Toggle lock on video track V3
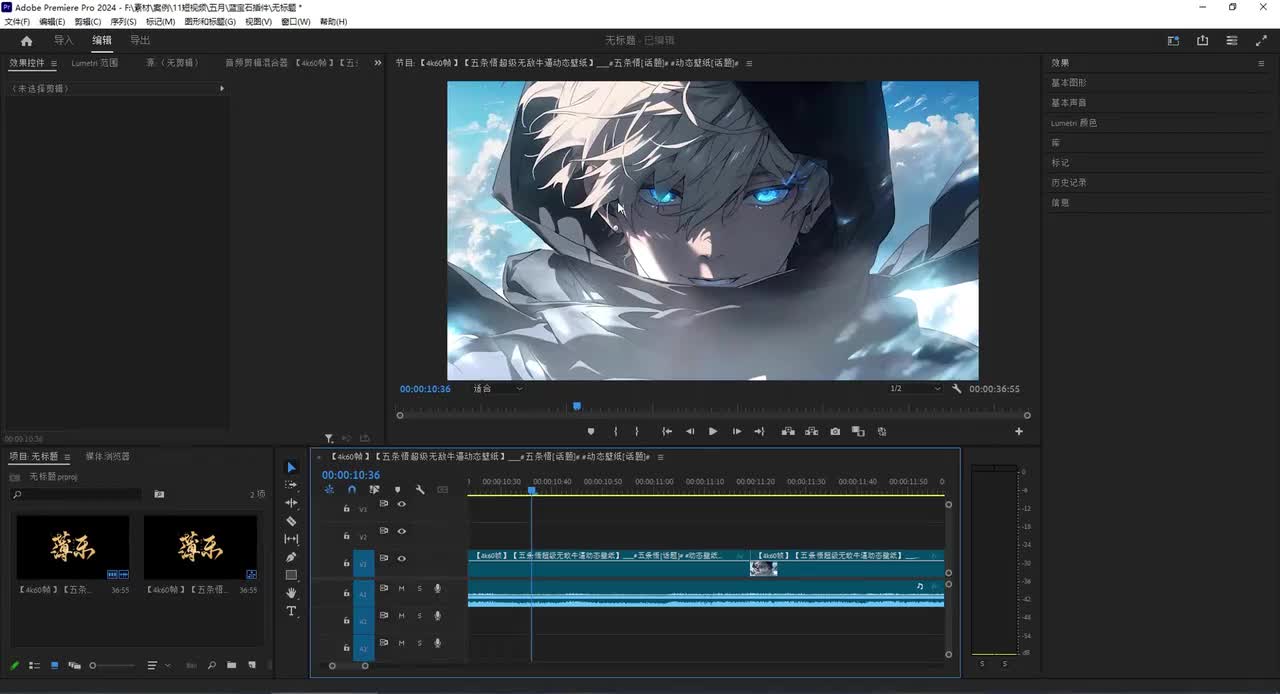This screenshot has height=694, width=1280. coord(346,509)
